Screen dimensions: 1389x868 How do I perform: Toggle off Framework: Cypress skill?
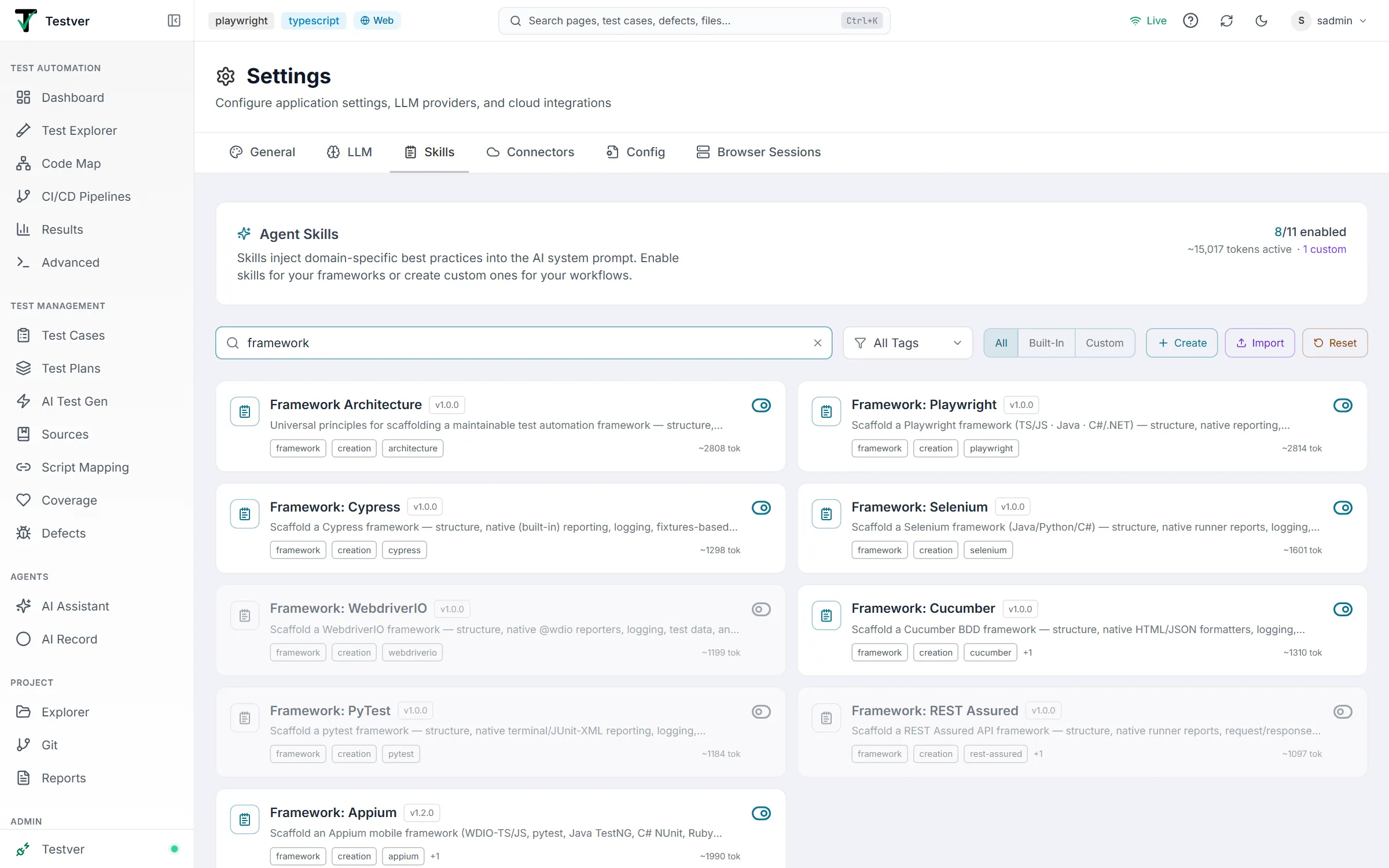click(761, 507)
